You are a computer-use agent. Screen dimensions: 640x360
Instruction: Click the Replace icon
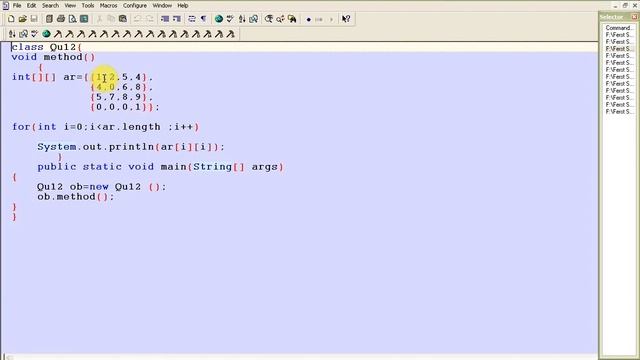pyautogui.click(x=280, y=19)
